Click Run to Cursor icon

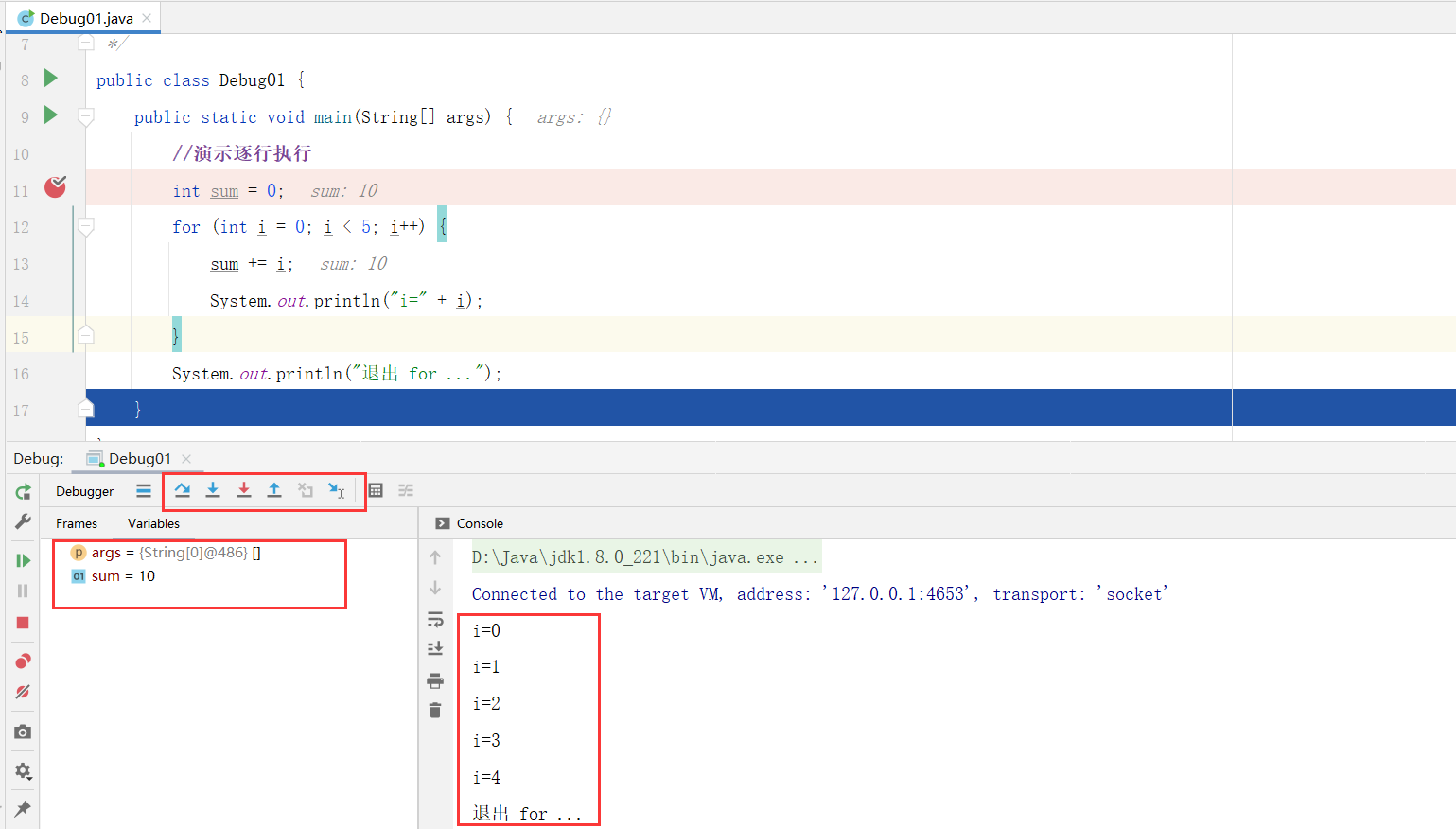click(336, 490)
